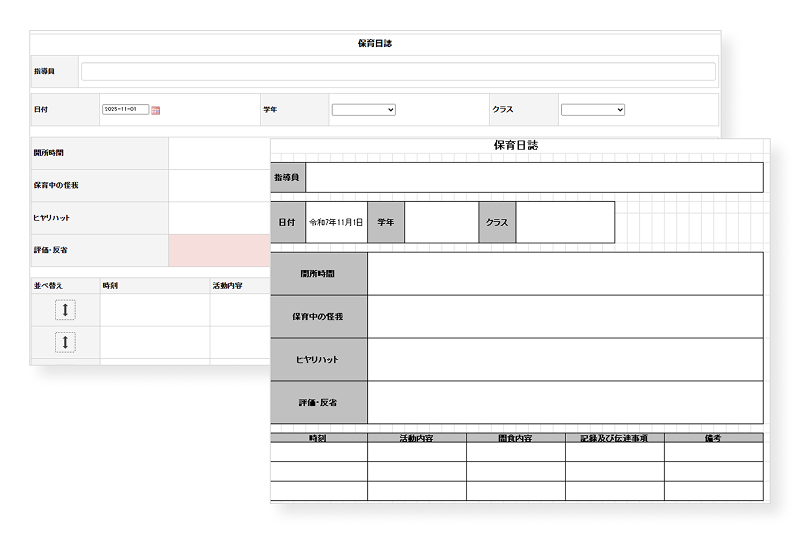
Task: Expand the 学年 dropdown in the web form
Action: [x=363, y=109]
